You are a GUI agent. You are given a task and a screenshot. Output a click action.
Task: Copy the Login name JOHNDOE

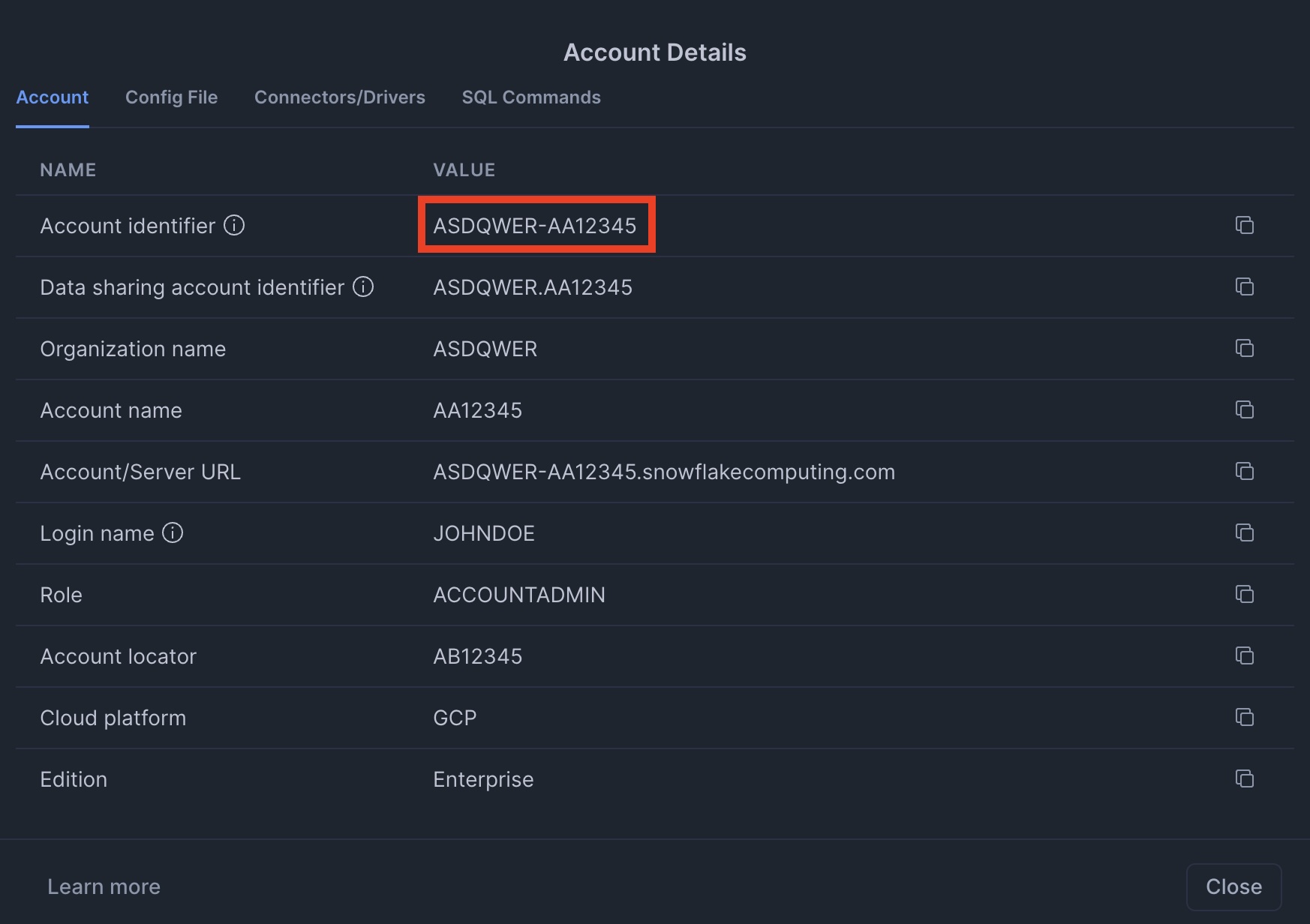coord(1244,533)
